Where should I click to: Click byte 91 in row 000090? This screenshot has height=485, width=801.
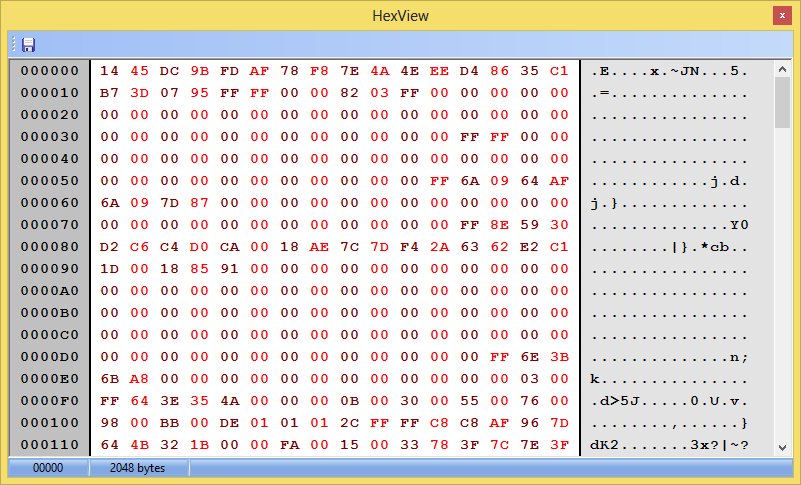(229, 268)
